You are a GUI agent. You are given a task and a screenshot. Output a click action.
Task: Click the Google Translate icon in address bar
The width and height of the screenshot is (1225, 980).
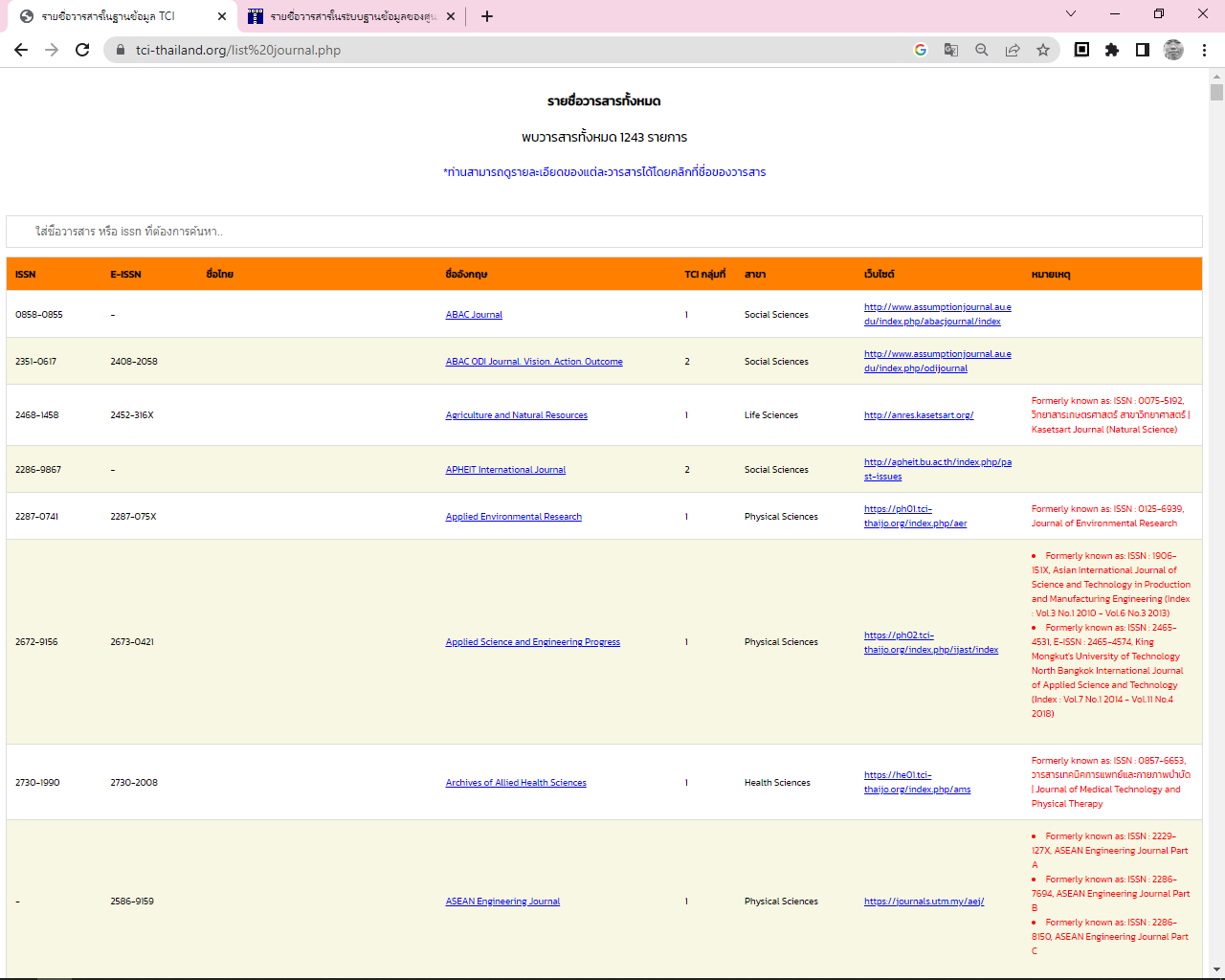click(x=951, y=50)
